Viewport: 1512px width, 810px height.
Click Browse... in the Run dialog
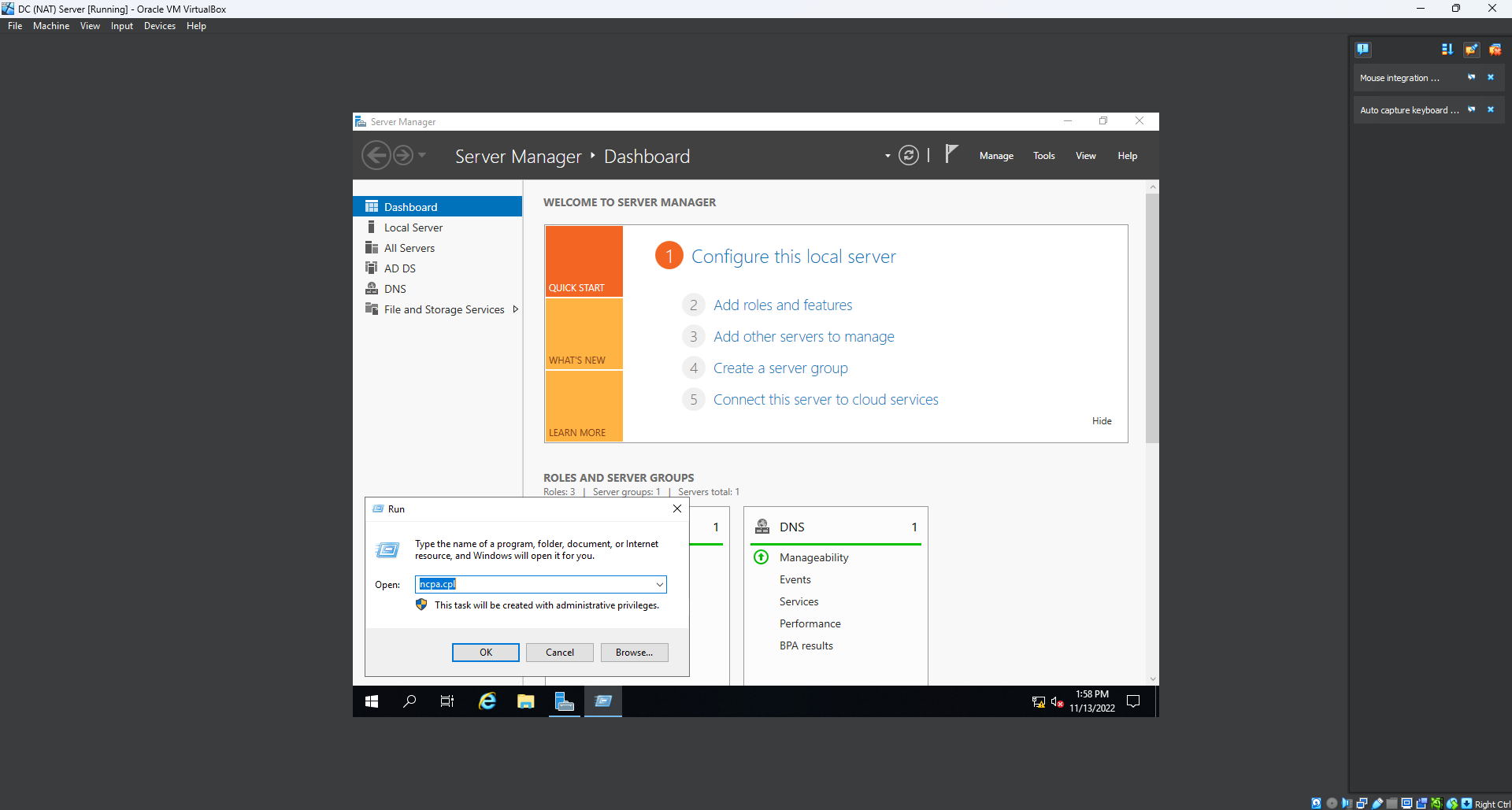click(x=634, y=653)
